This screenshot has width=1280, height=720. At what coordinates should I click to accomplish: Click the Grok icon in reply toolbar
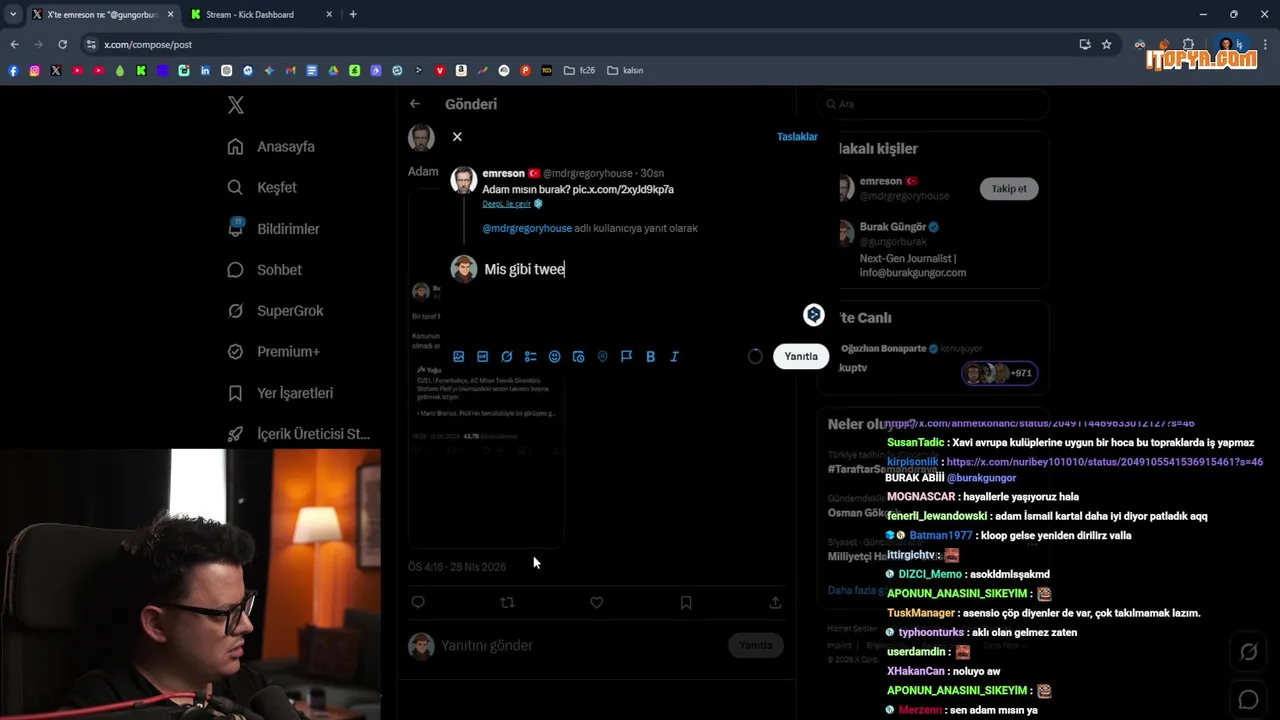[x=507, y=356]
